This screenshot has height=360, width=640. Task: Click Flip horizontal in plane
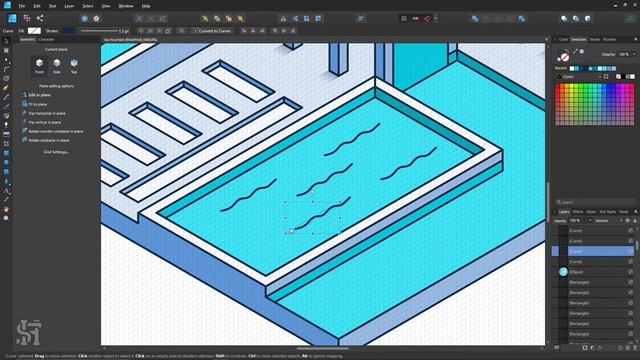click(44, 113)
